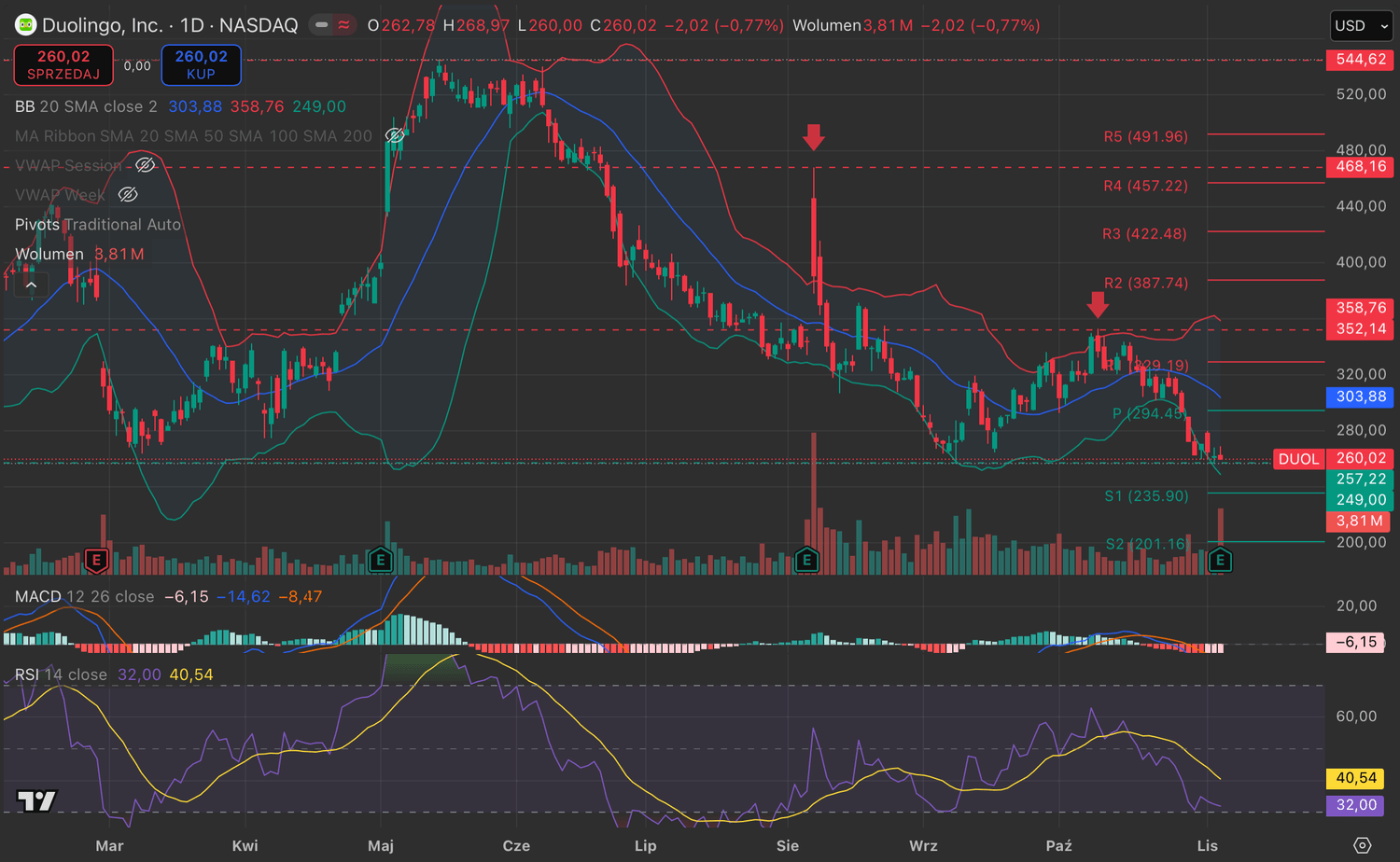This screenshot has height=862, width=1400.
Task: Open symbol search via Duolingo, Inc. title
Action: (x=103, y=25)
